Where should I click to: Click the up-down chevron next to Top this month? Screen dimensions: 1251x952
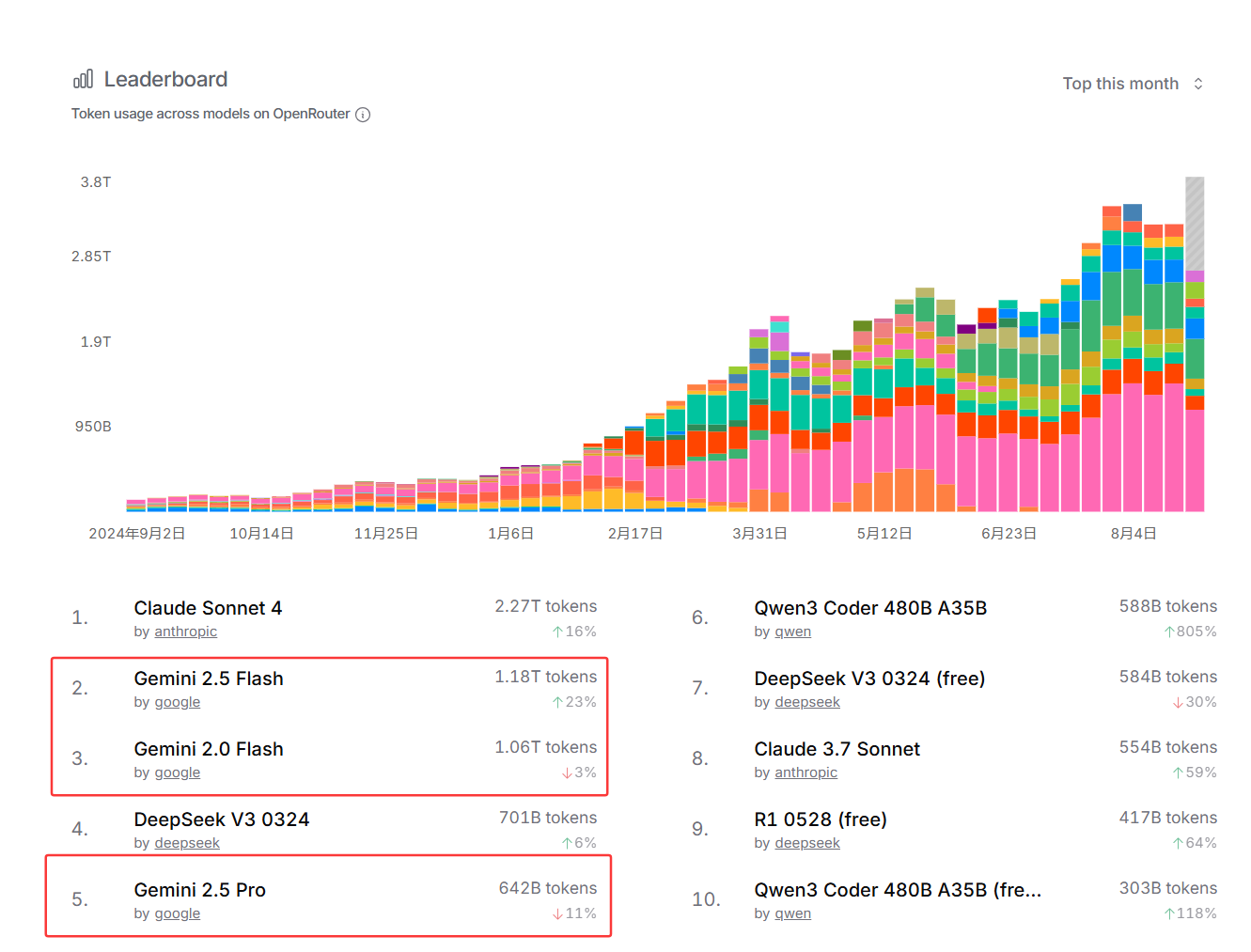pos(1198,84)
